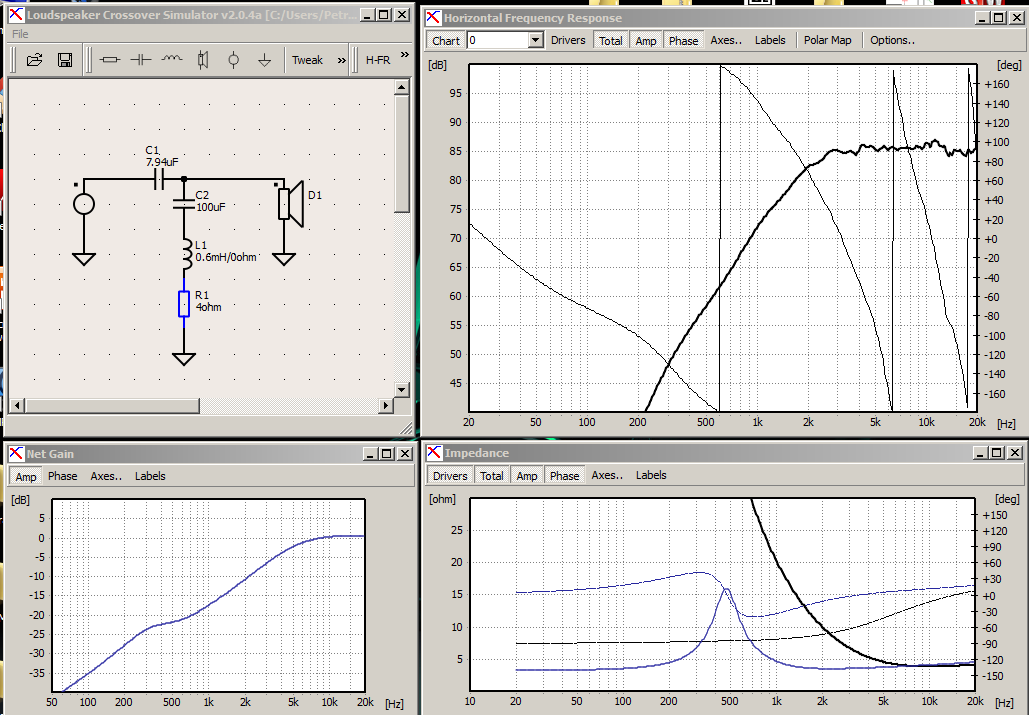Select the voltage source component tool
This screenshot has width=1029, height=715.
tap(234, 60)
